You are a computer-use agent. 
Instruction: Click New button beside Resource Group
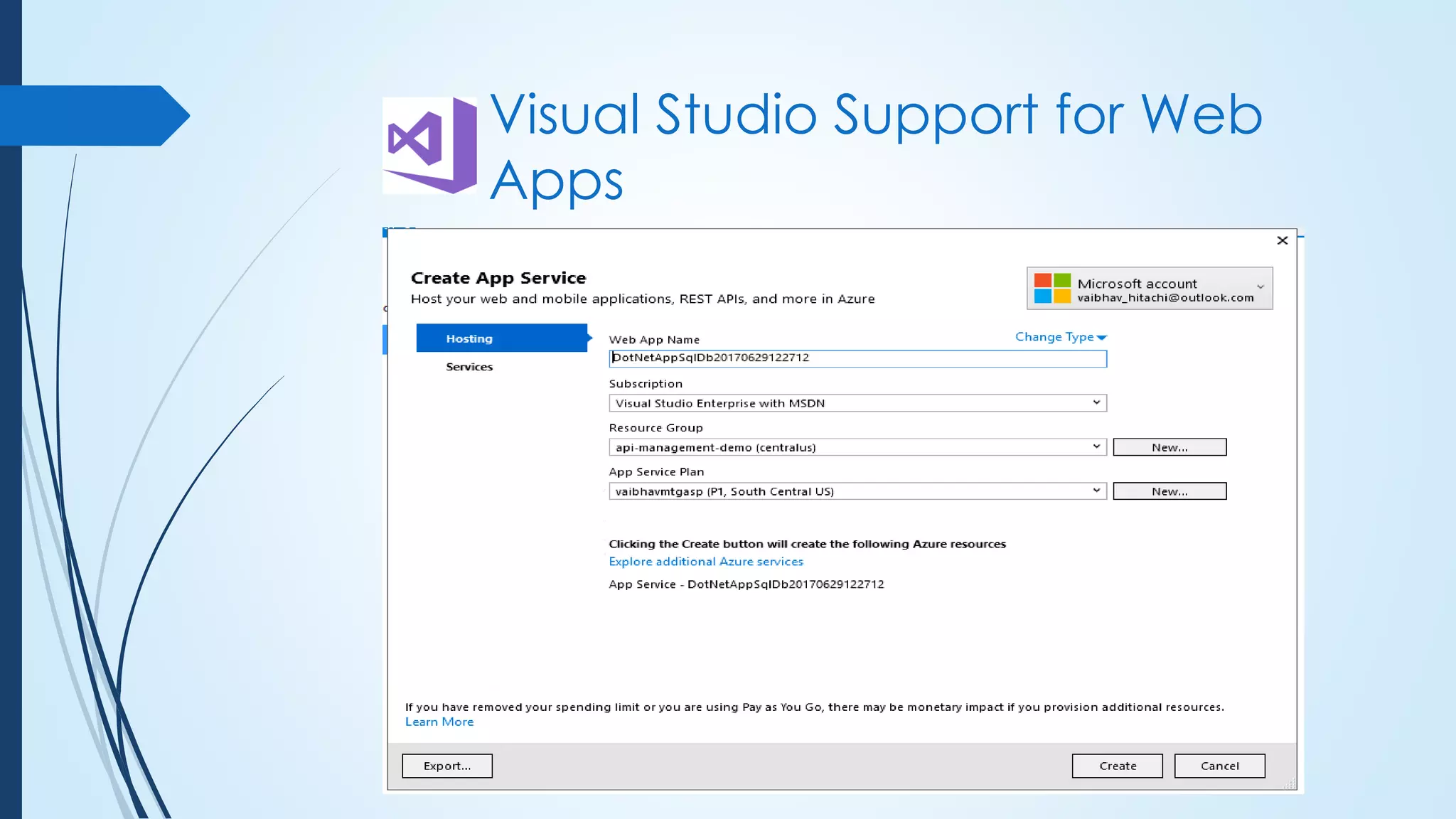[1169, 447]
